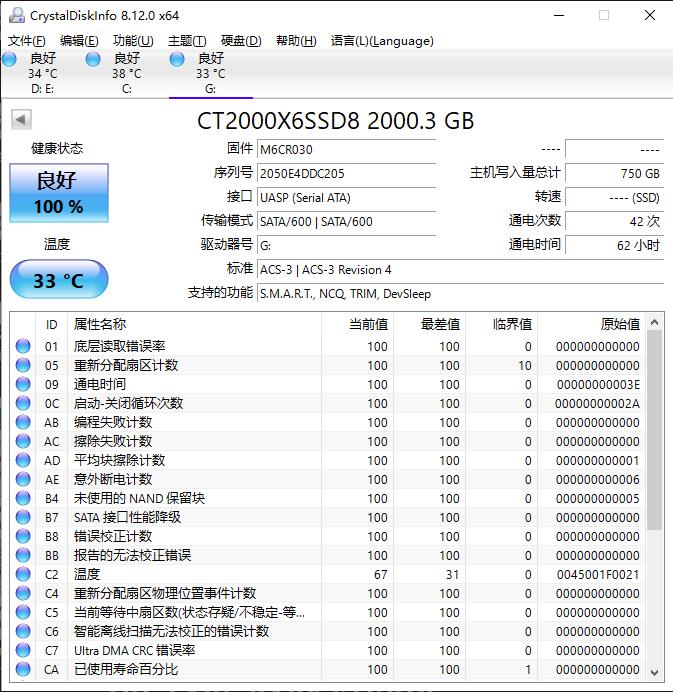673x692 pixels.
Task: Select the Ultra DMA CRC 错误率 row name
Action: click(135, 650)
